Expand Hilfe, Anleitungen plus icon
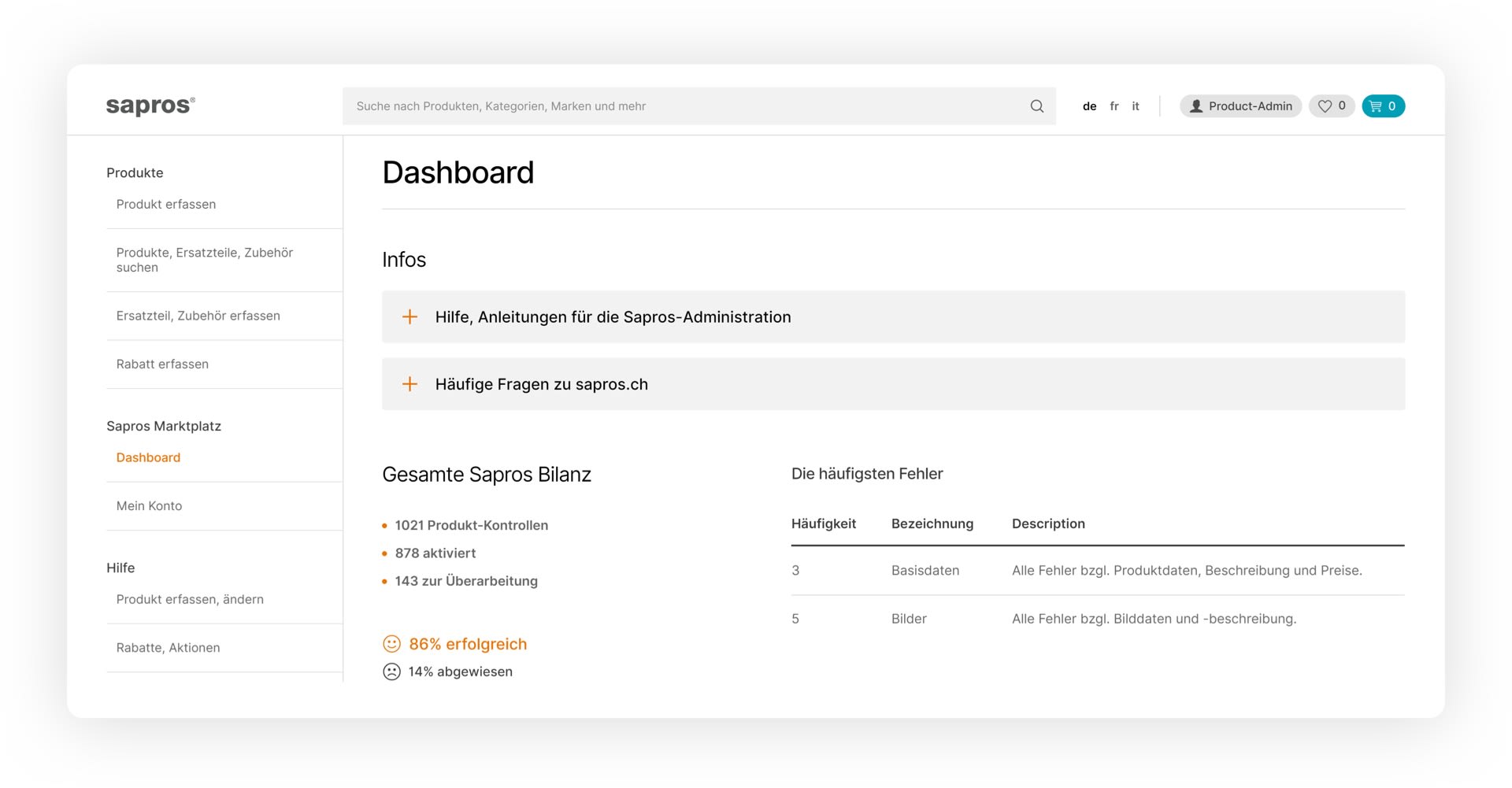Viewport: 1512px width, 788px height. click(409, 316)
